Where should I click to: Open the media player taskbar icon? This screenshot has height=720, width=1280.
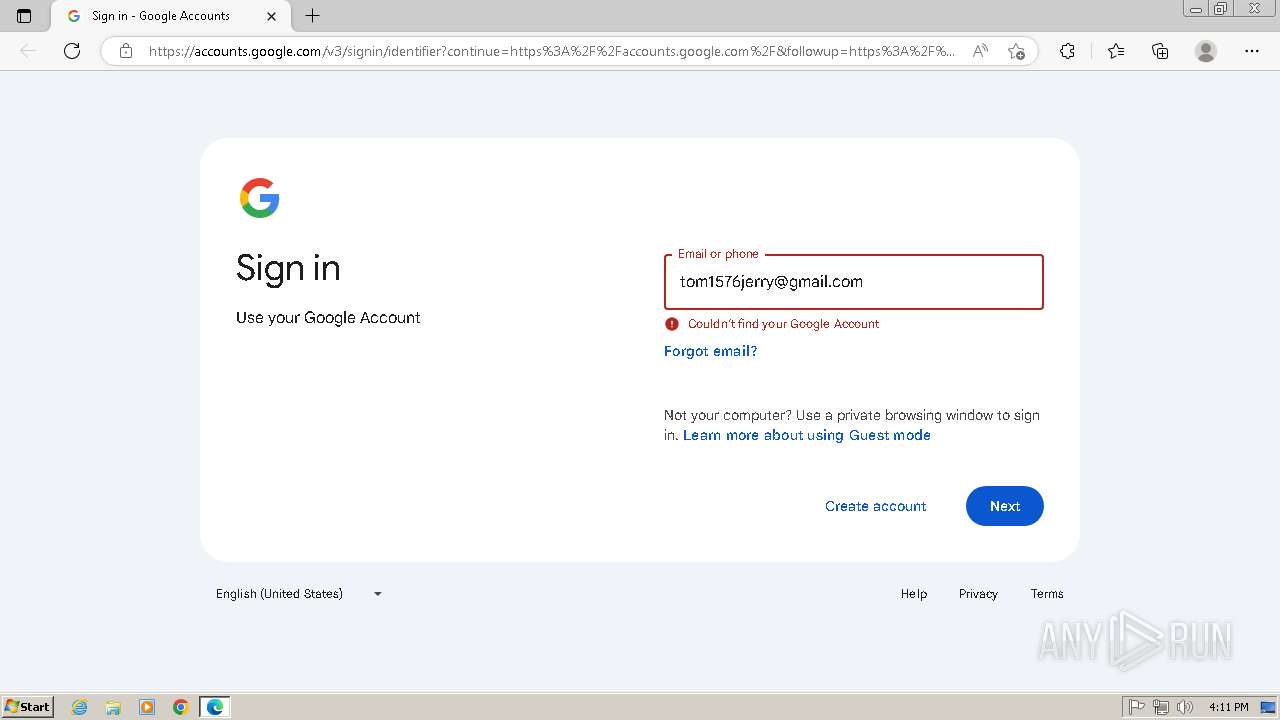click(147, 707)
